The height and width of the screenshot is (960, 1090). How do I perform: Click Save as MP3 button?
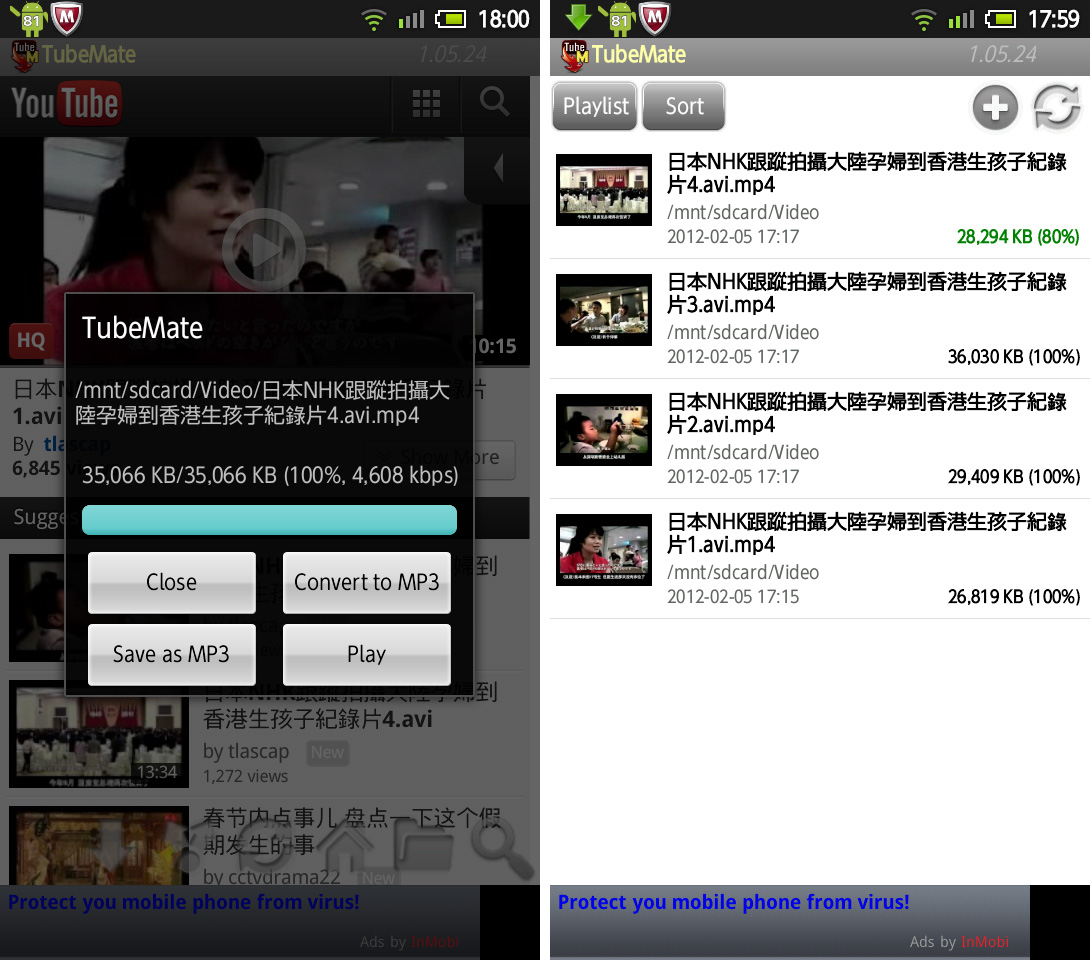[171, 654]
